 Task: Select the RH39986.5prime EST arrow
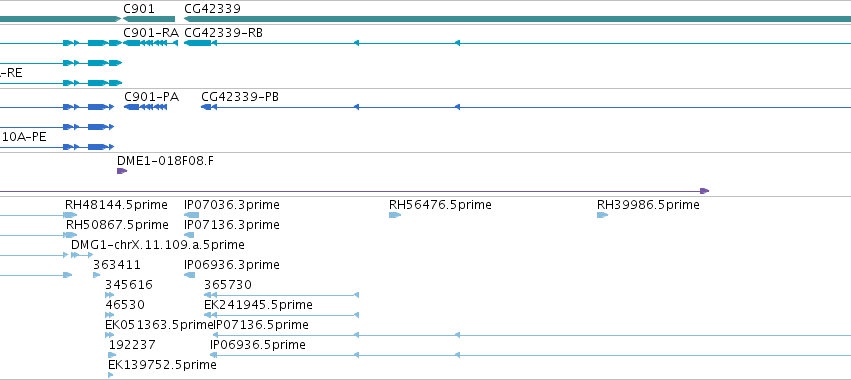[x=602, y=215]
